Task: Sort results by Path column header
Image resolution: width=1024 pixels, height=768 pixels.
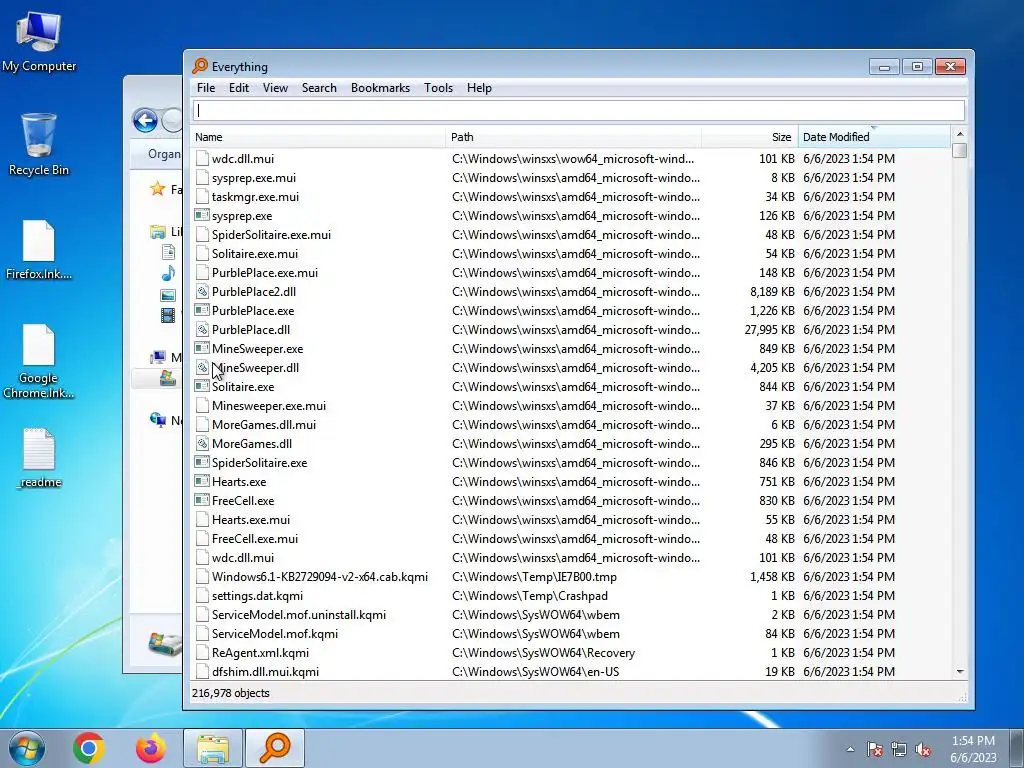Action: [573, 137]
